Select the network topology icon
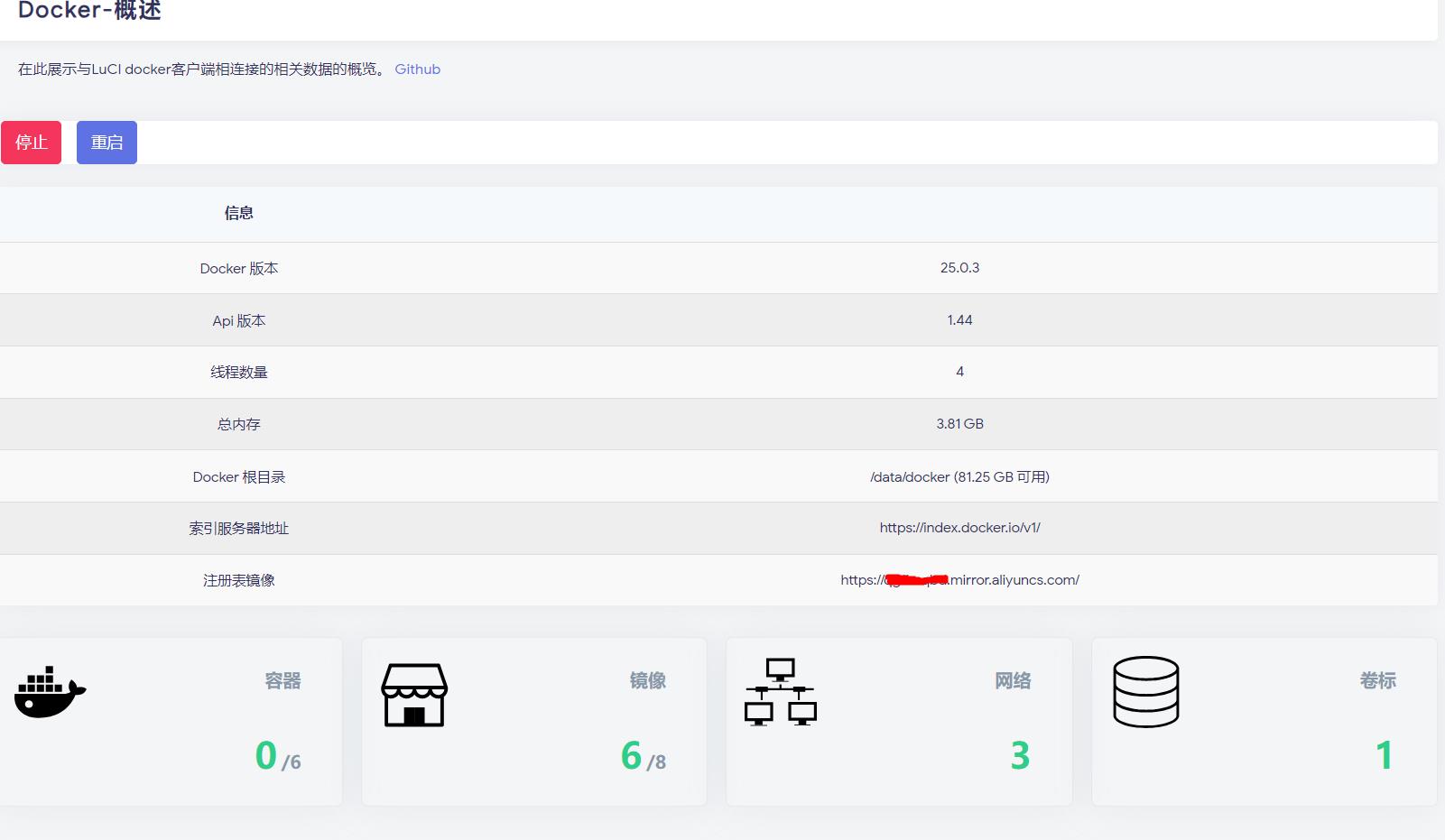The height and width of the screenshot is (840, 1445). (x=781, y=692)
